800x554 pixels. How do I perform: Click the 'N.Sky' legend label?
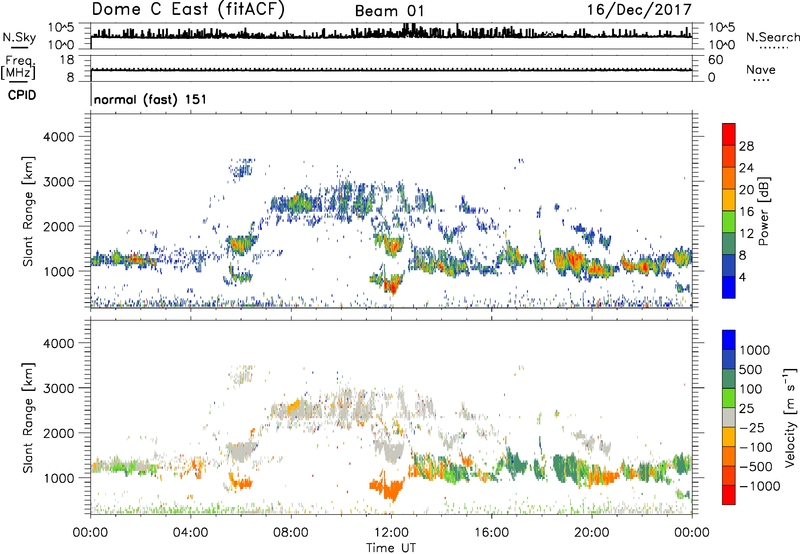(x=19, y=37)
